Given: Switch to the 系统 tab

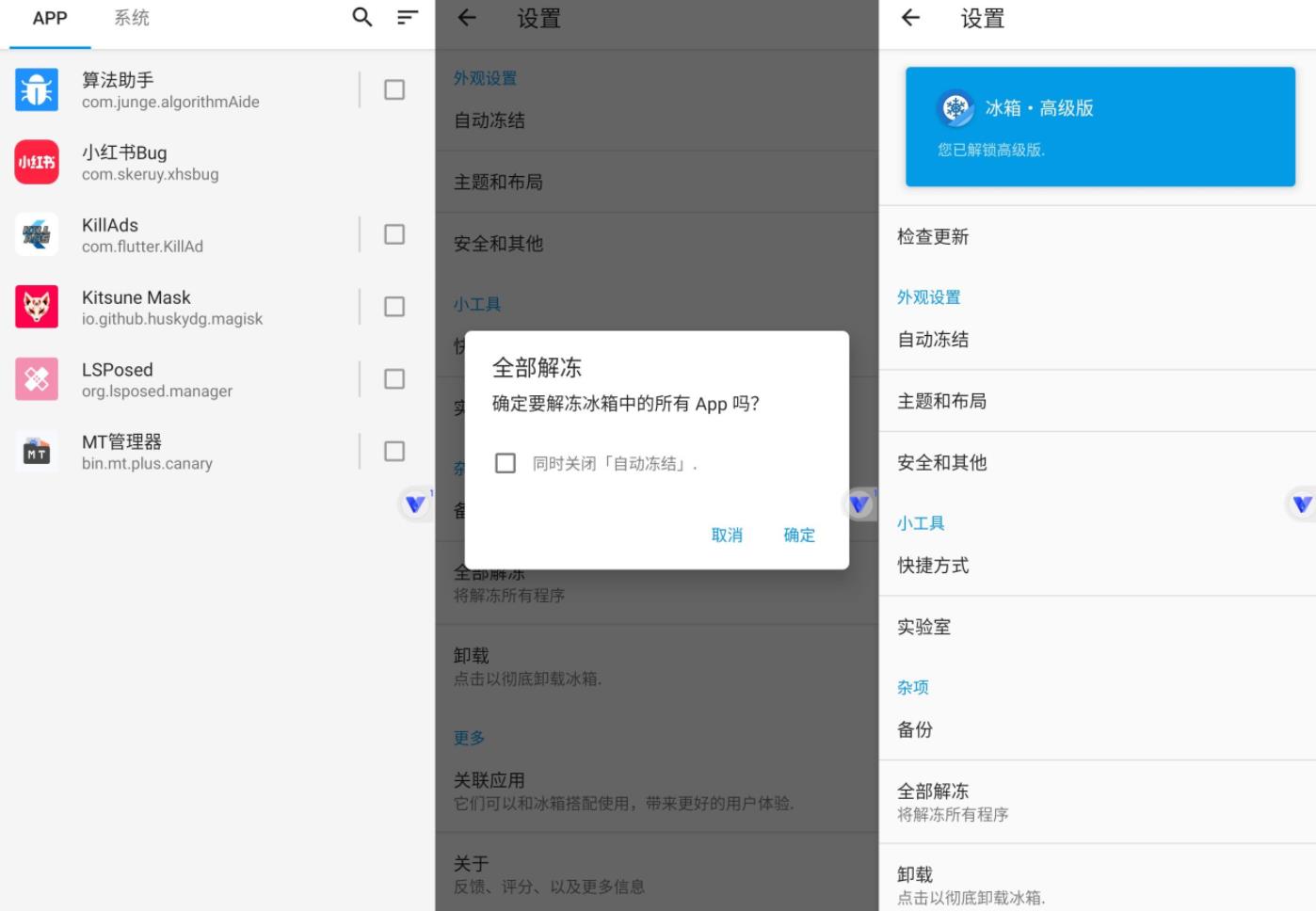Looking at the screenshot, I should click(x=132, y=18).
